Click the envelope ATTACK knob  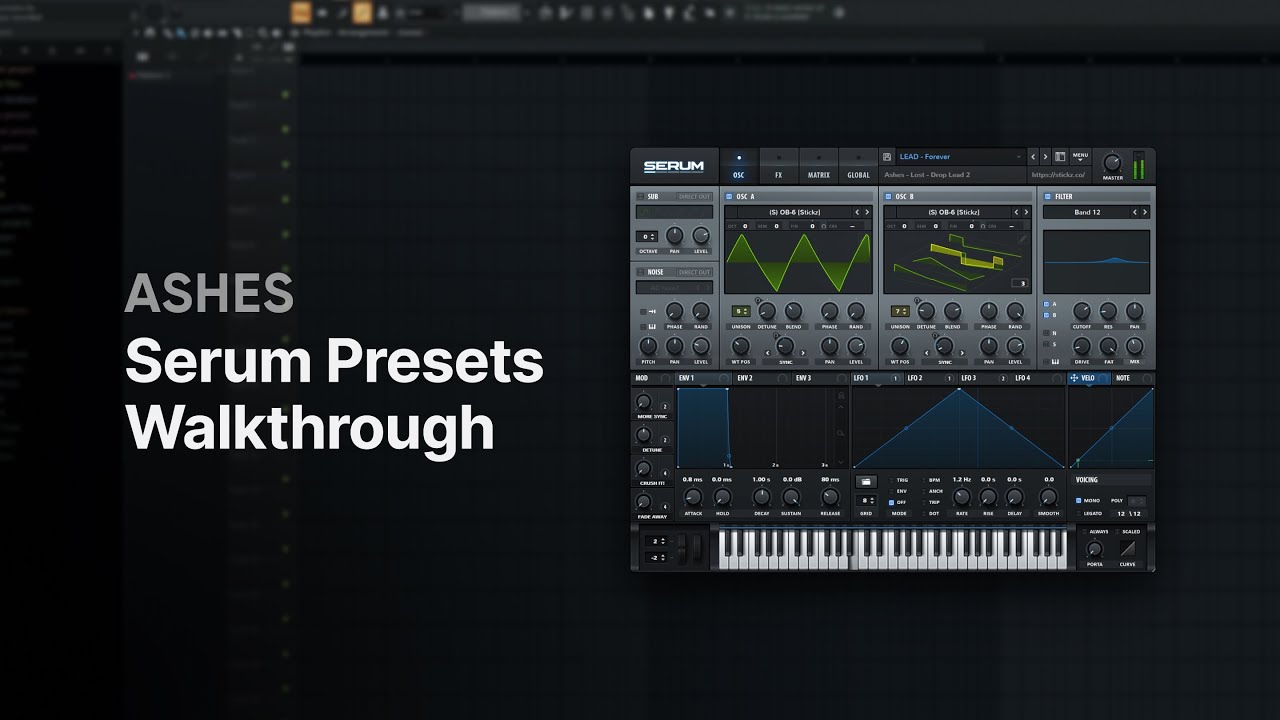point(693,497)
